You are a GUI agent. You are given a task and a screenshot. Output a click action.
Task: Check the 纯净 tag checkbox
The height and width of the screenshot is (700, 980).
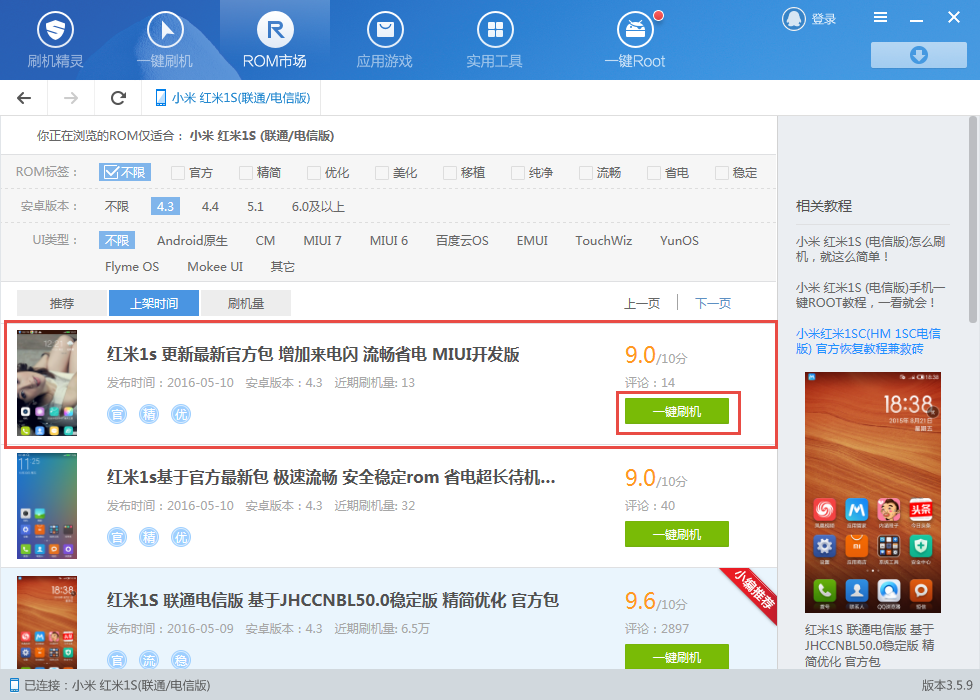tap(518, 172)
